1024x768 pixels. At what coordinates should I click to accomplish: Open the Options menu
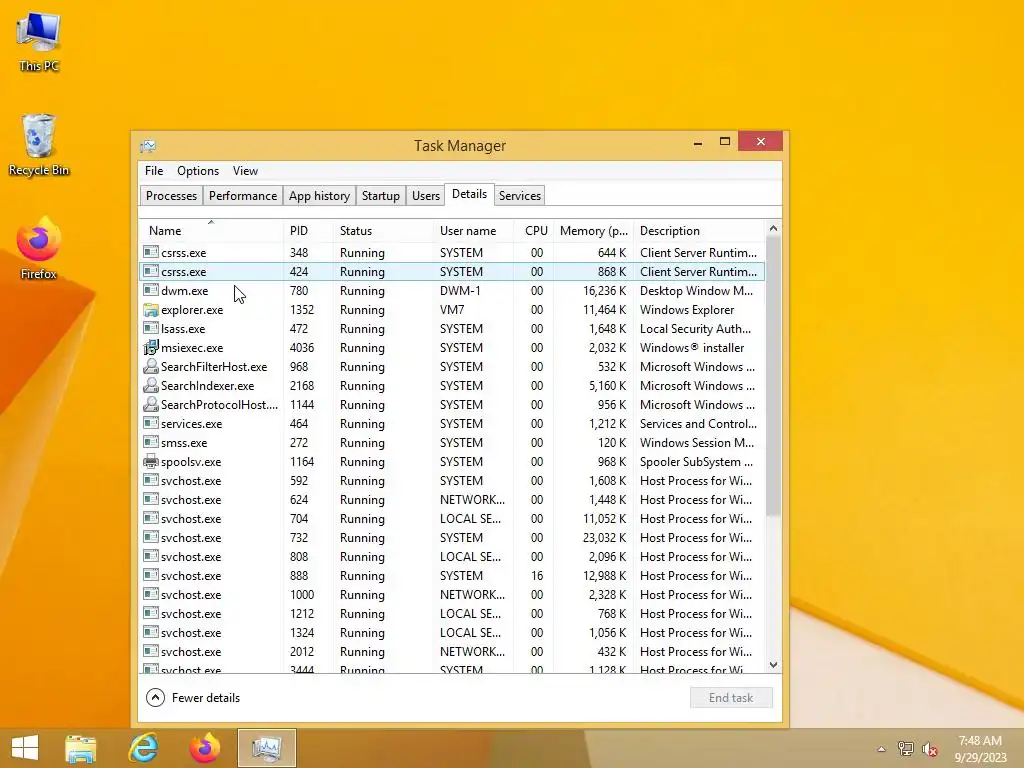[x=198, y=170]
